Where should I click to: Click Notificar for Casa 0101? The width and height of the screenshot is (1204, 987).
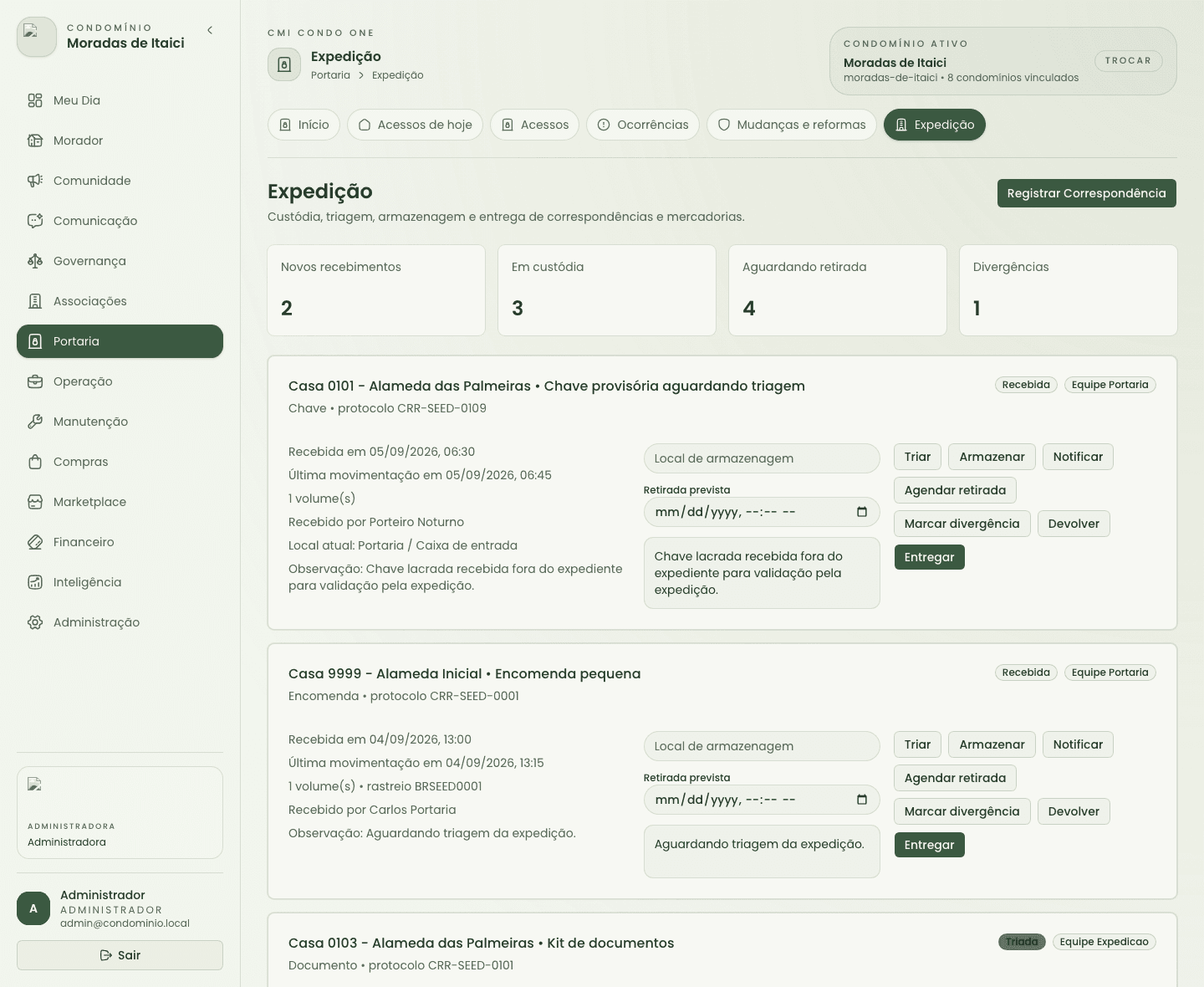click(1078, 457)
